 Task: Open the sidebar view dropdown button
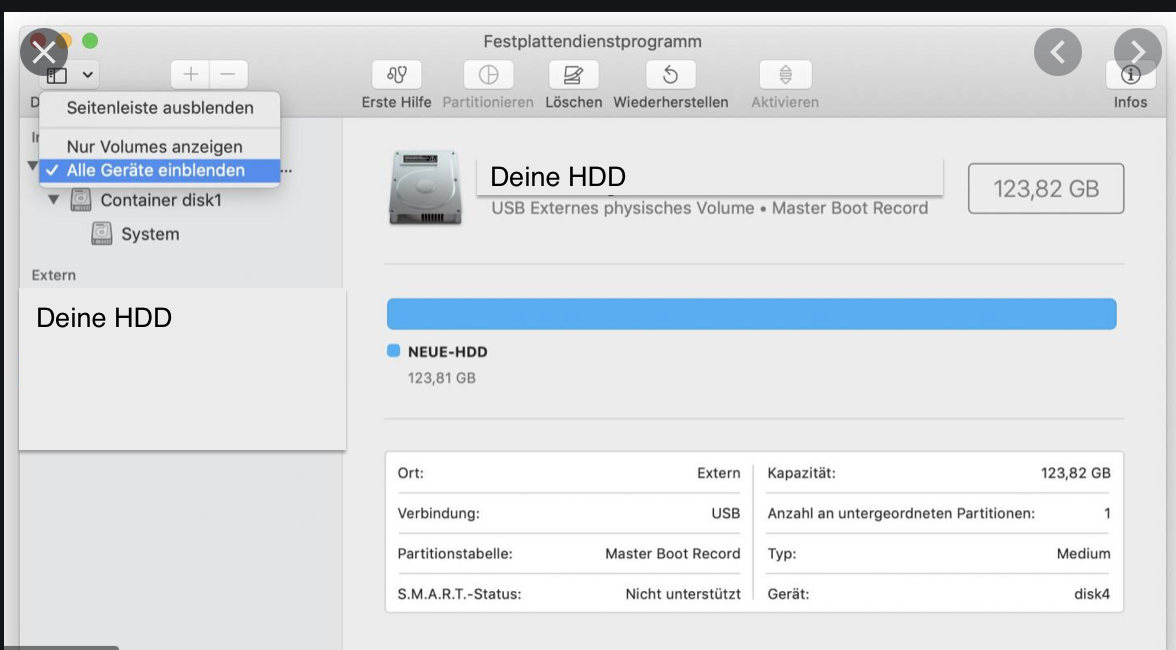pyautogui.click(x=71, y=75)
